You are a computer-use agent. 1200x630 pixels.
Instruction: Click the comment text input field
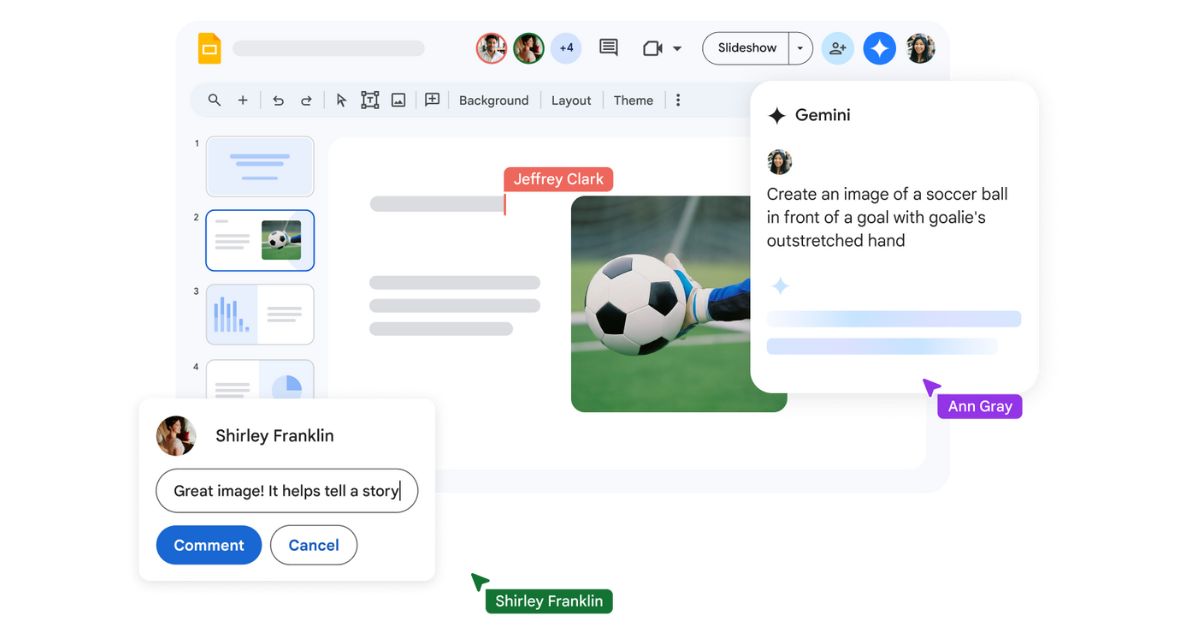point(286,491)
